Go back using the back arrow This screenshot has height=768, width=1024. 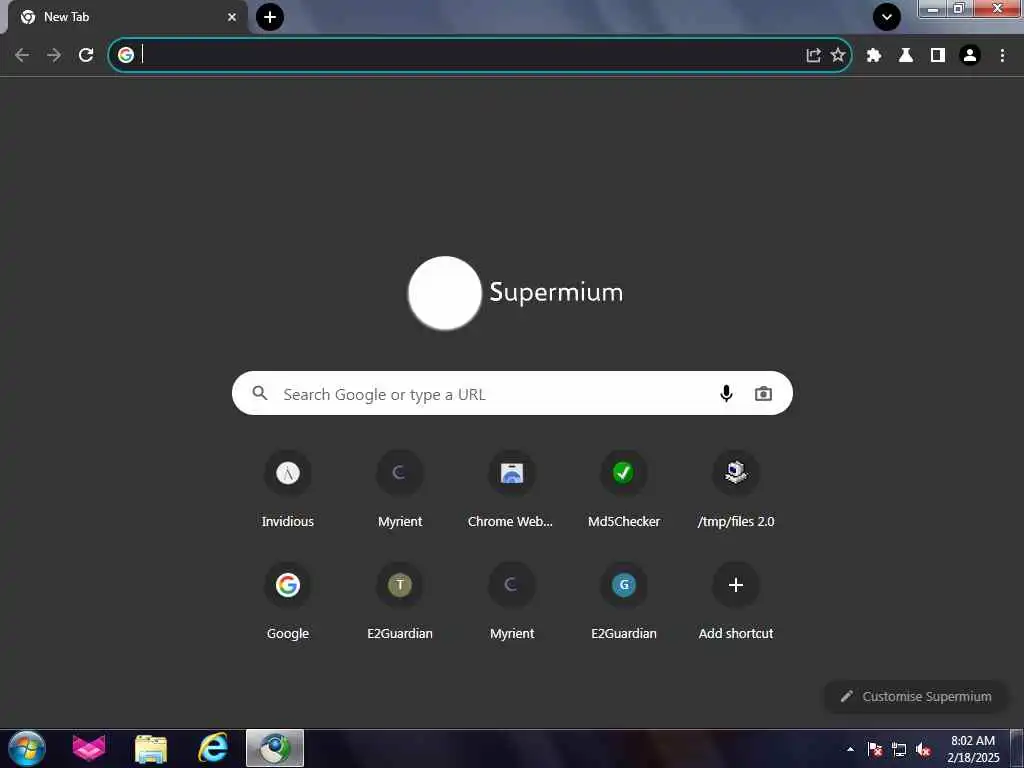(22, 56)
